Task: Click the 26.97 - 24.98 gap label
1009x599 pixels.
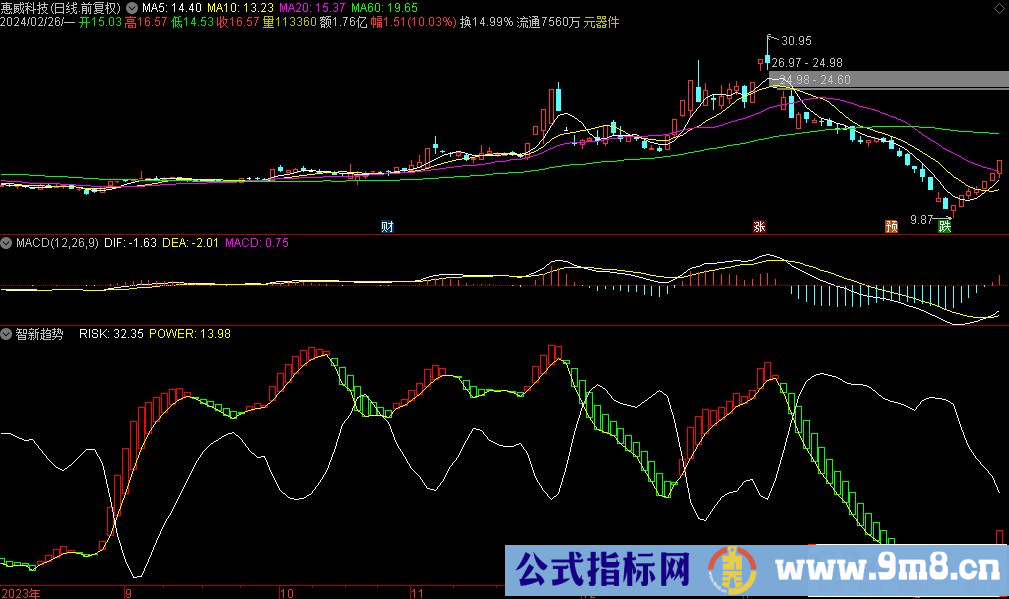Action: 807,62
